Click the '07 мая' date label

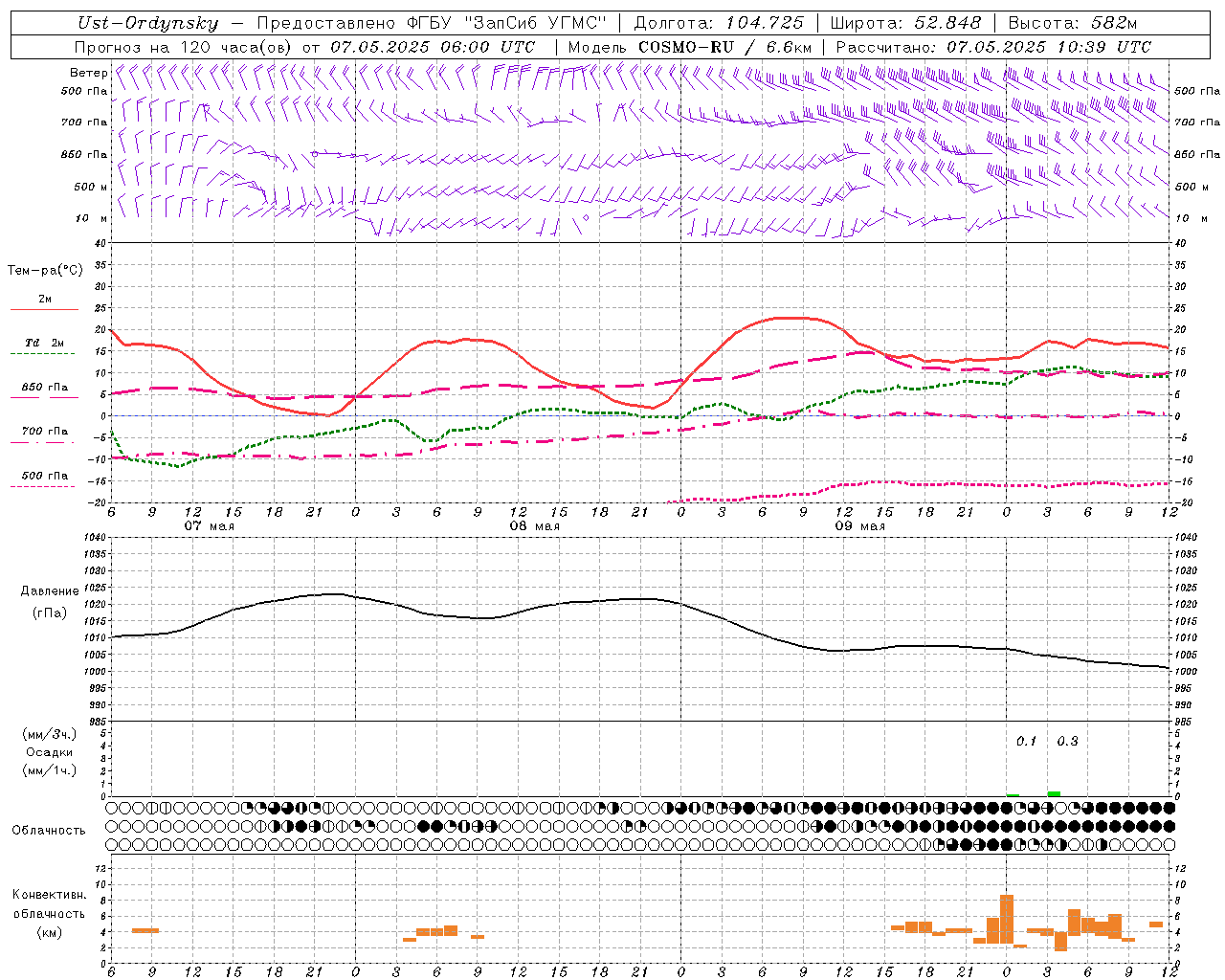pyautogui.click(x=209, y=526)
